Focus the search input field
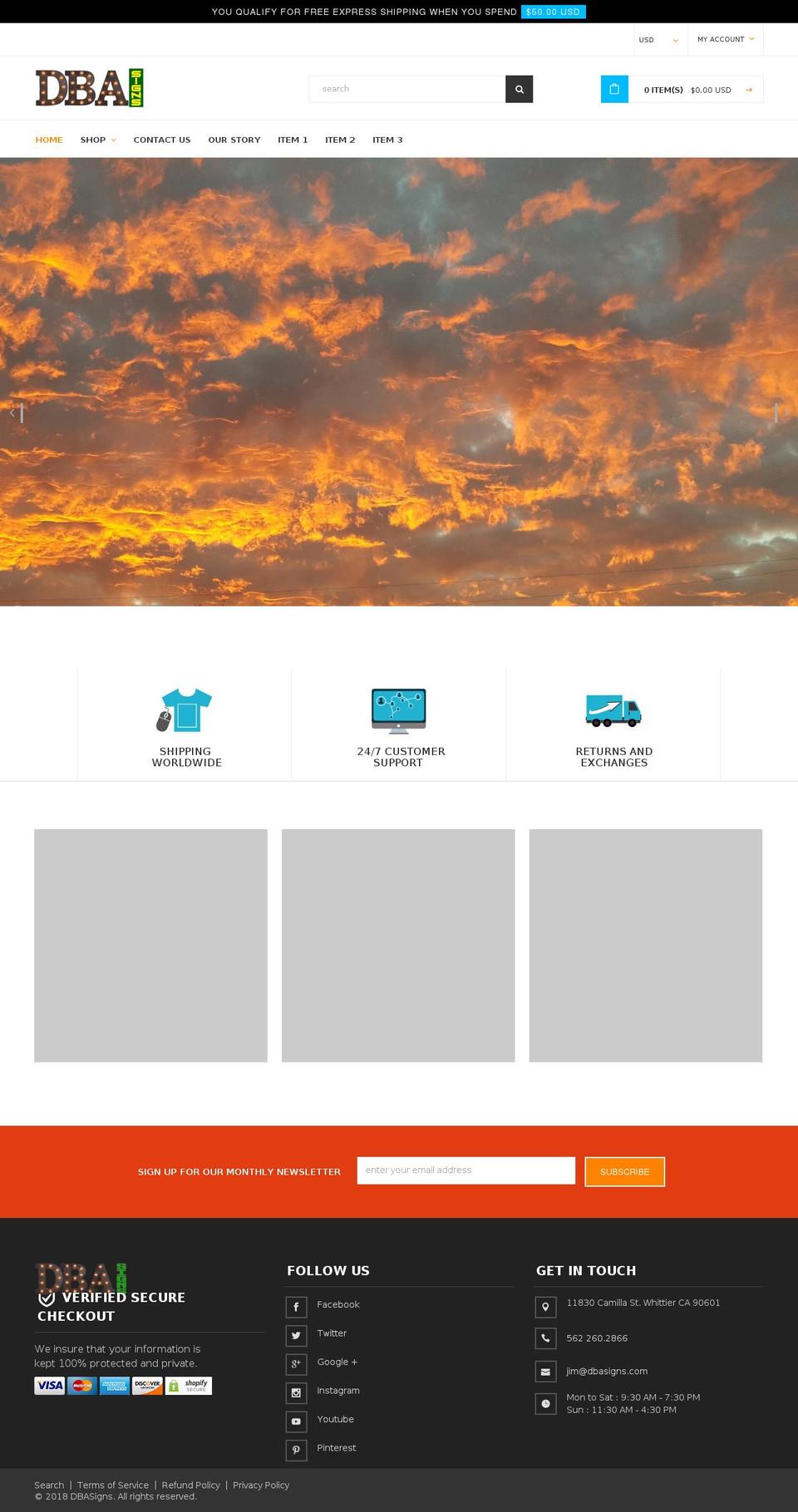This screenshot has height=1512, width=798. pyautogui.click(x=407, y=89)
